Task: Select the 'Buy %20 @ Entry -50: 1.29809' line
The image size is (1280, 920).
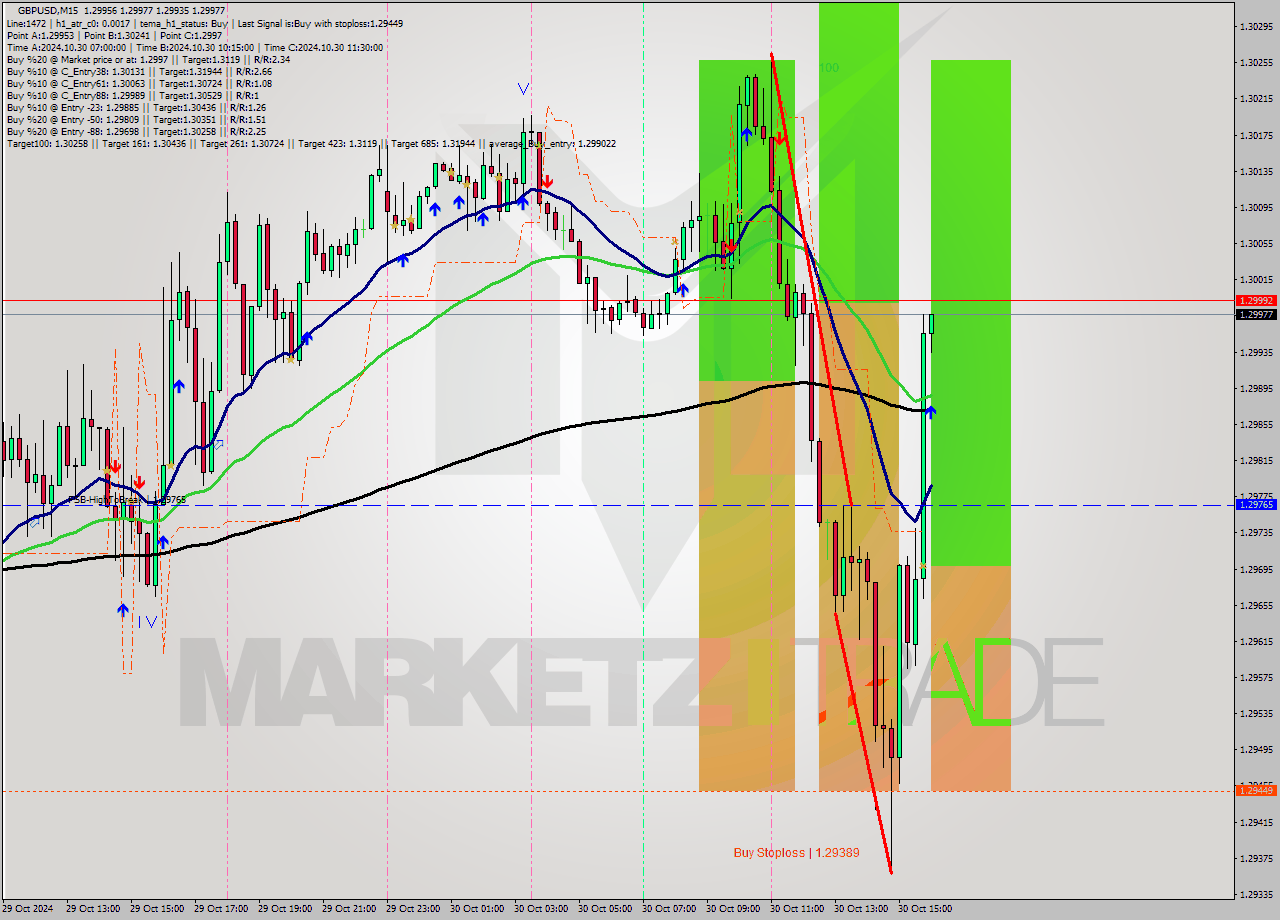Action: (136, 119)
